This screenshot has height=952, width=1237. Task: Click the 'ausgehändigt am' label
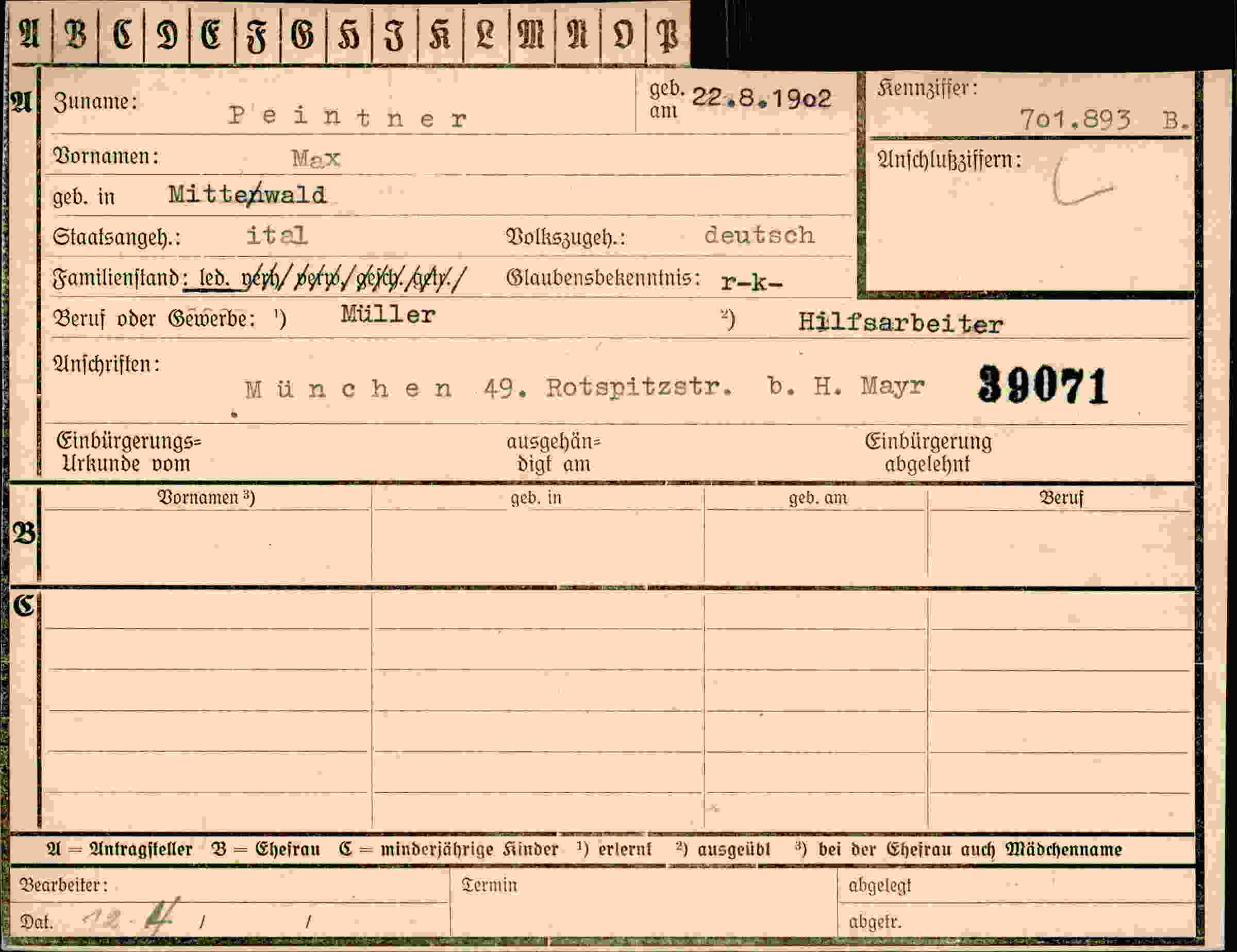point(554,453)
